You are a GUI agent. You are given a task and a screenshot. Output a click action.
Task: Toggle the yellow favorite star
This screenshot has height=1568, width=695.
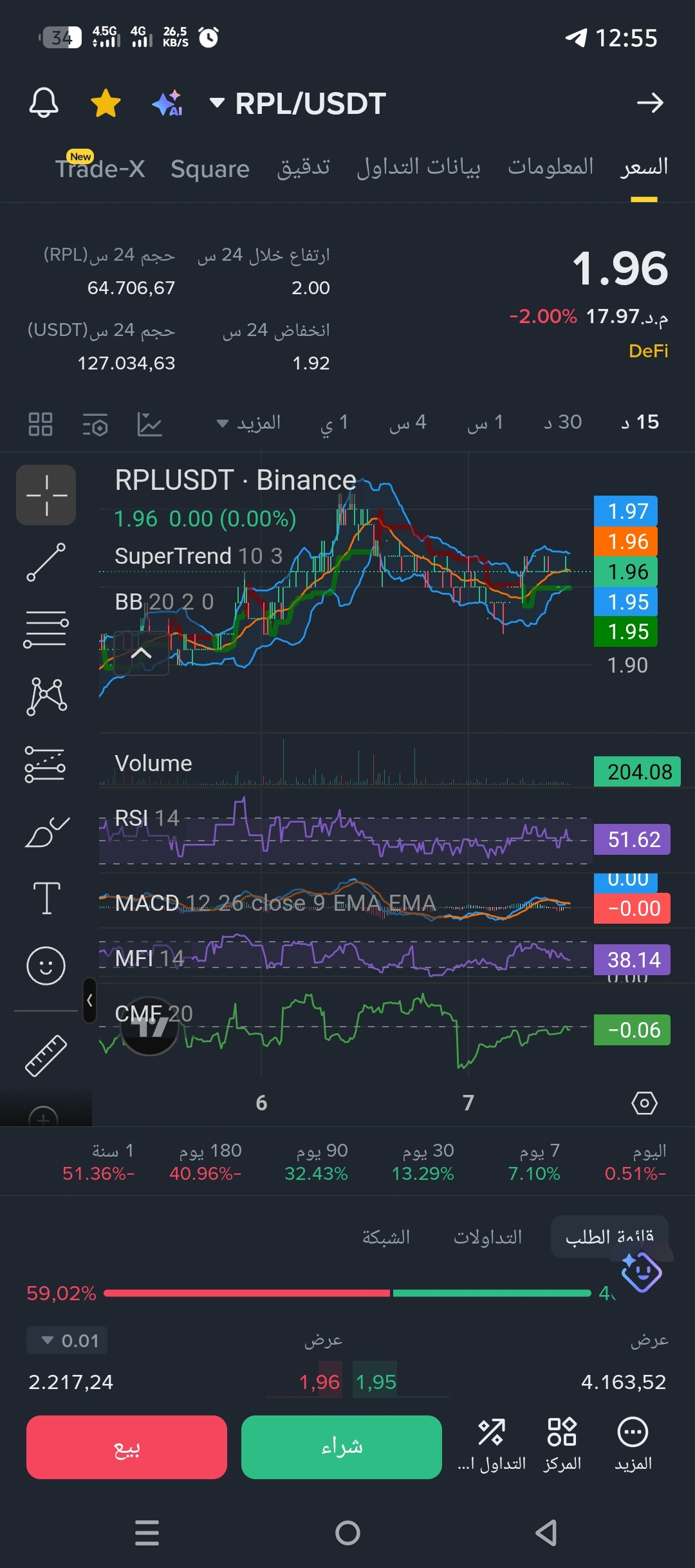tap(106, 103)
